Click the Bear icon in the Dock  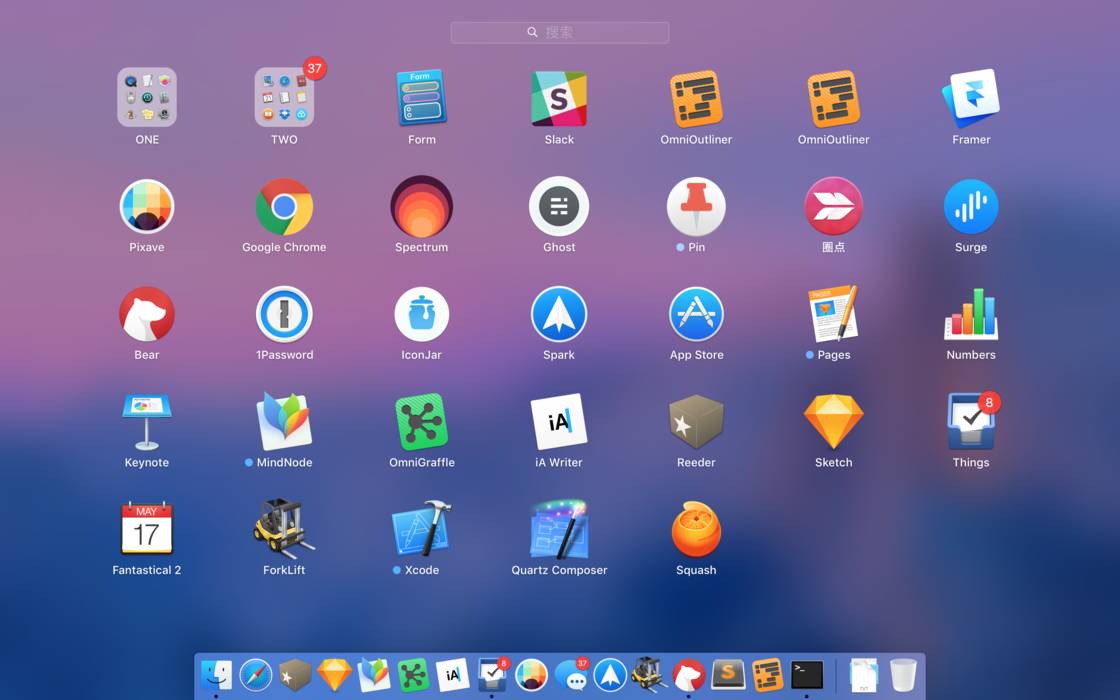point(689,675)
